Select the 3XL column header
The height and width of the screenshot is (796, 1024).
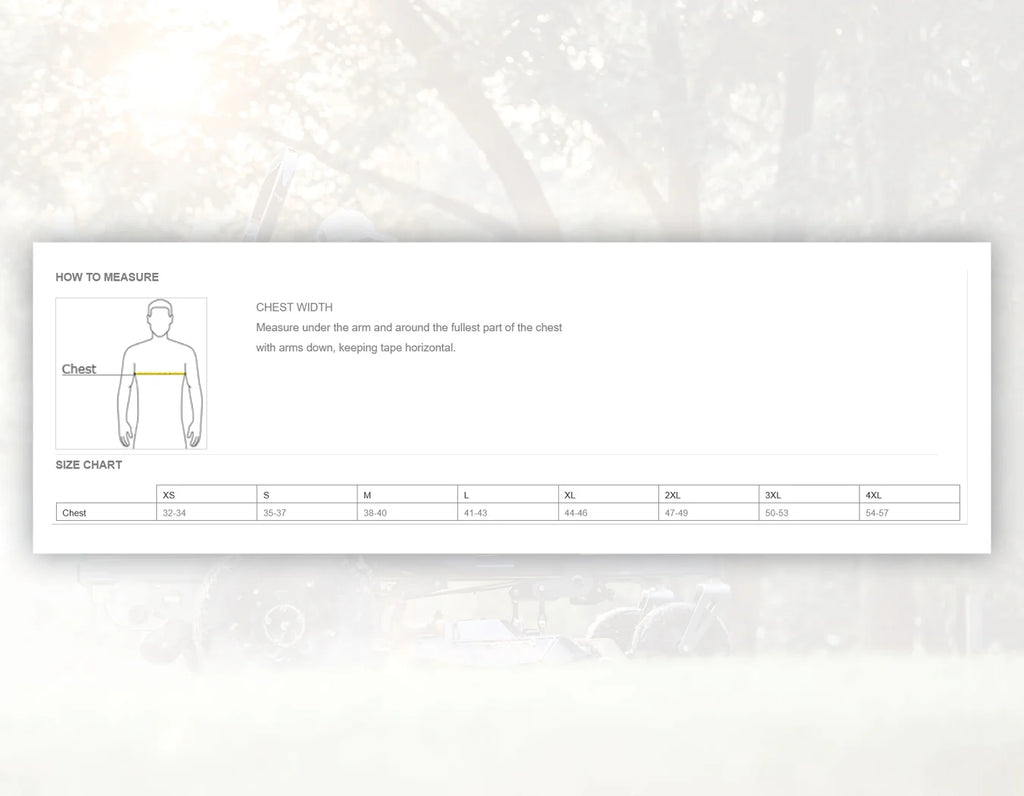point(773,495)
